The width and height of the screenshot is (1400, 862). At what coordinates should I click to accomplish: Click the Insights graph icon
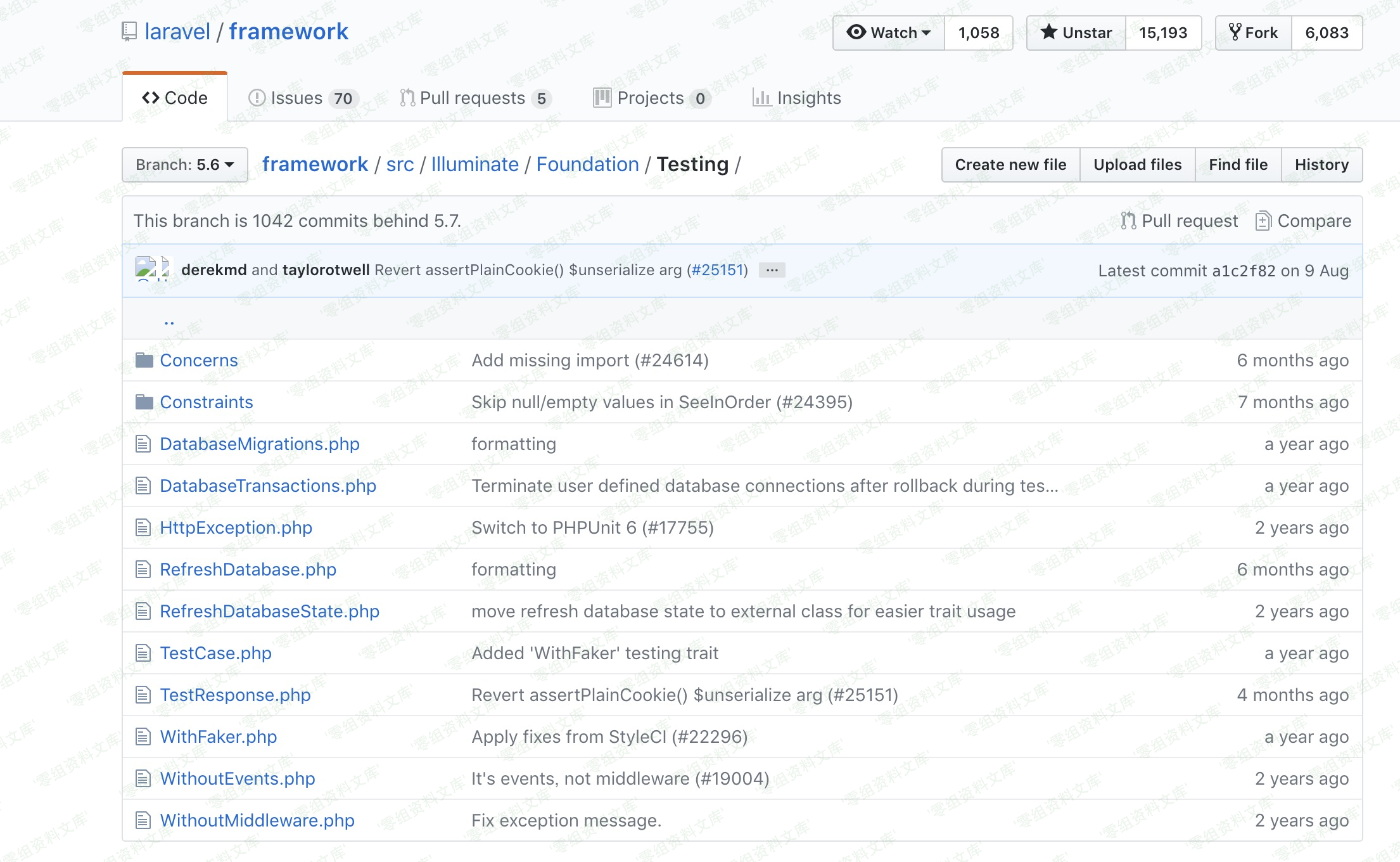[761, 98]
